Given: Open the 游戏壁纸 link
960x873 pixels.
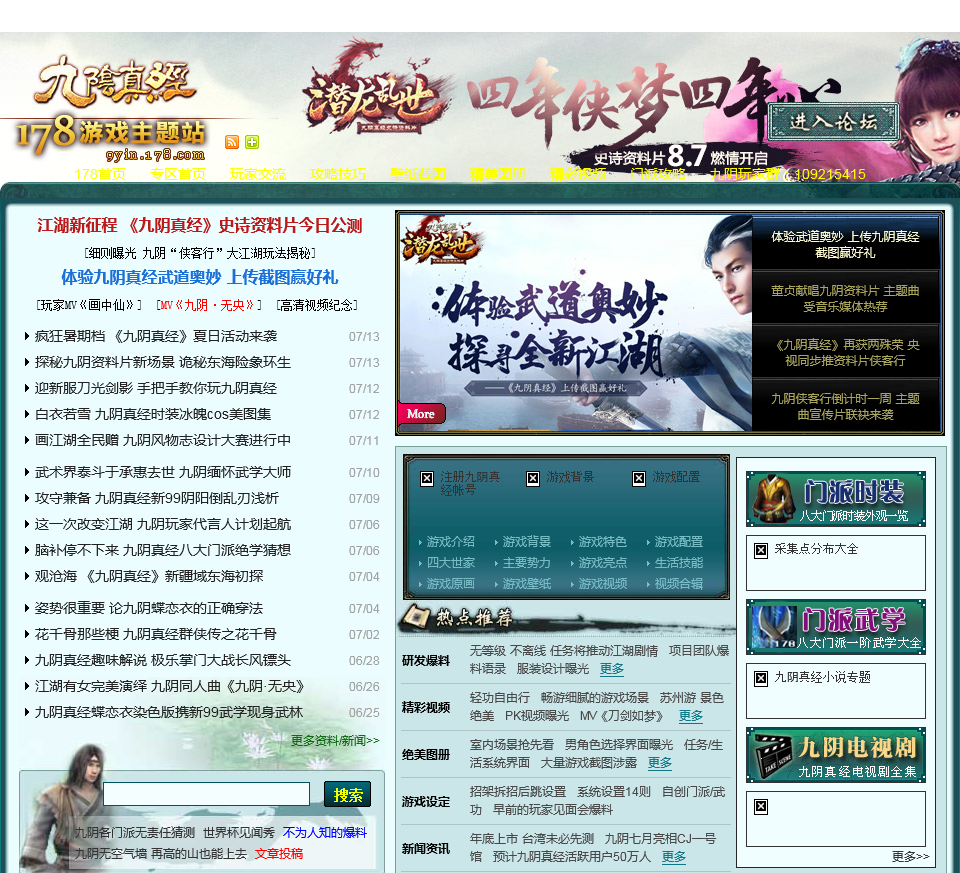Looking at the screenshot, I should 527,584.
